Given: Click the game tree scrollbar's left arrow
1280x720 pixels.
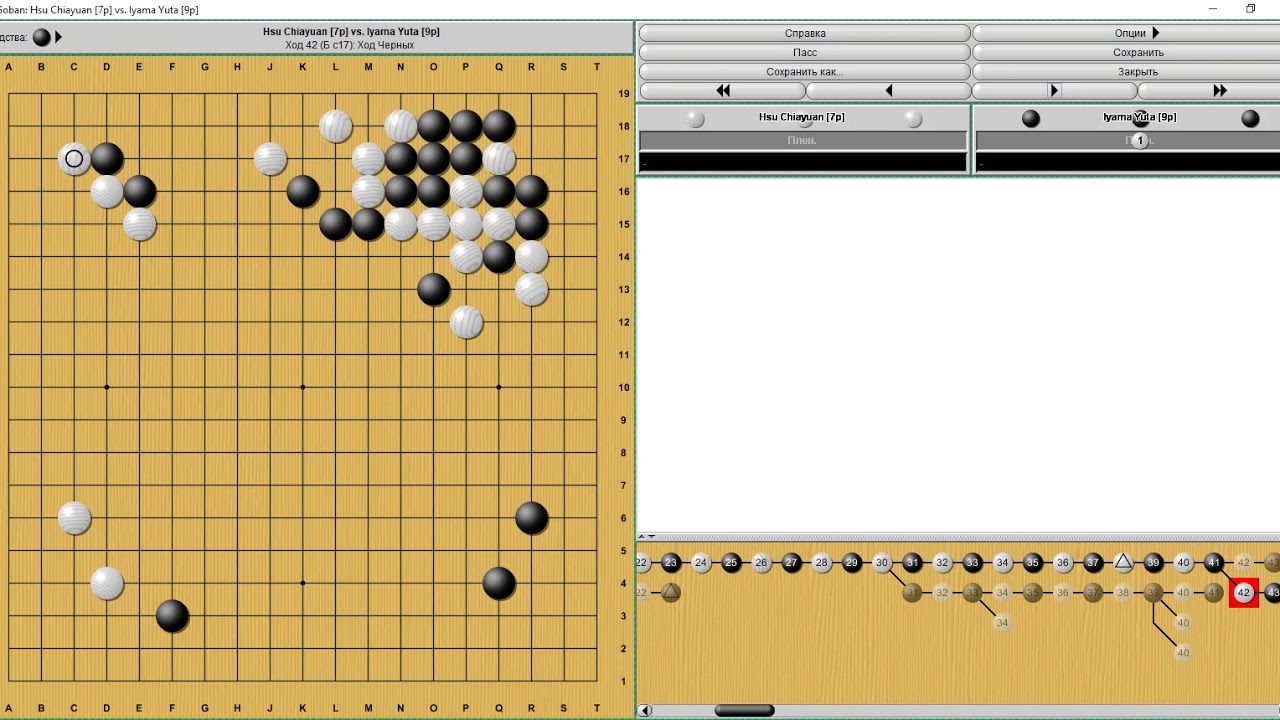Looking at the screenshot, I should pyautogui.click(x=645, y=711).
